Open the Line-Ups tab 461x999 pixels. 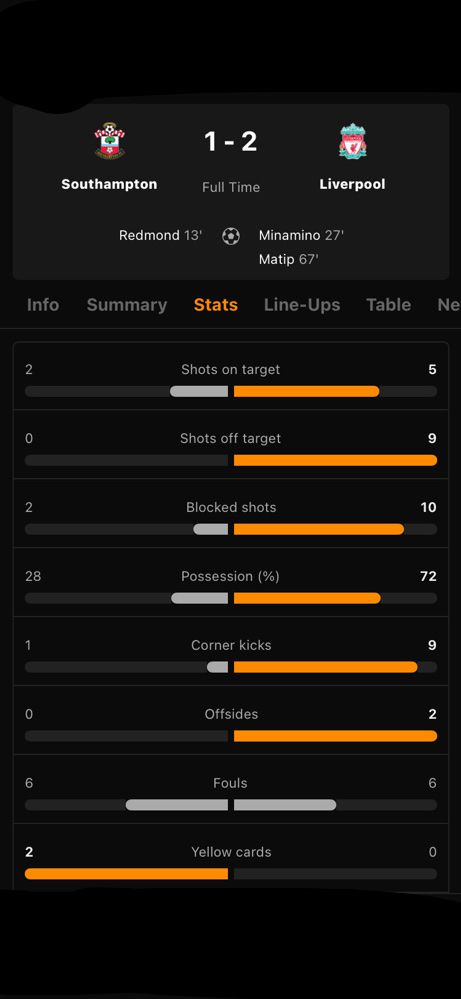coord(302,305)
